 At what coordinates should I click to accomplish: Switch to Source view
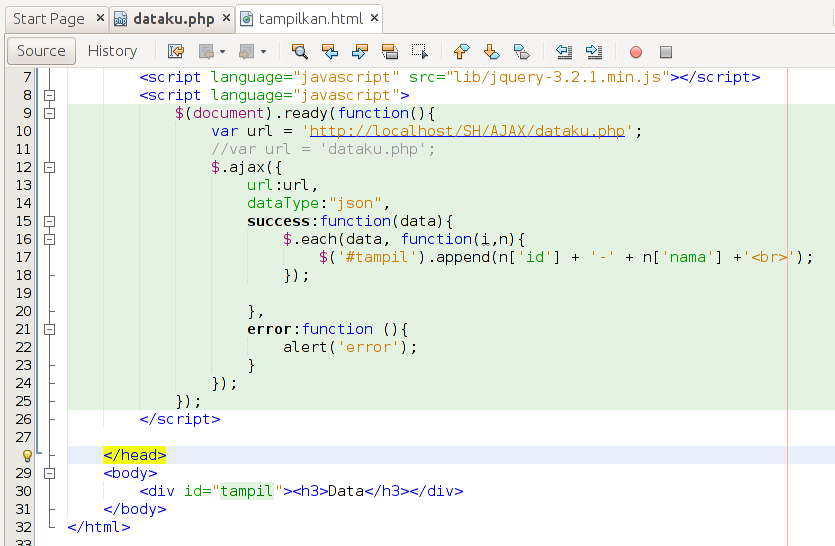point(42,51)
